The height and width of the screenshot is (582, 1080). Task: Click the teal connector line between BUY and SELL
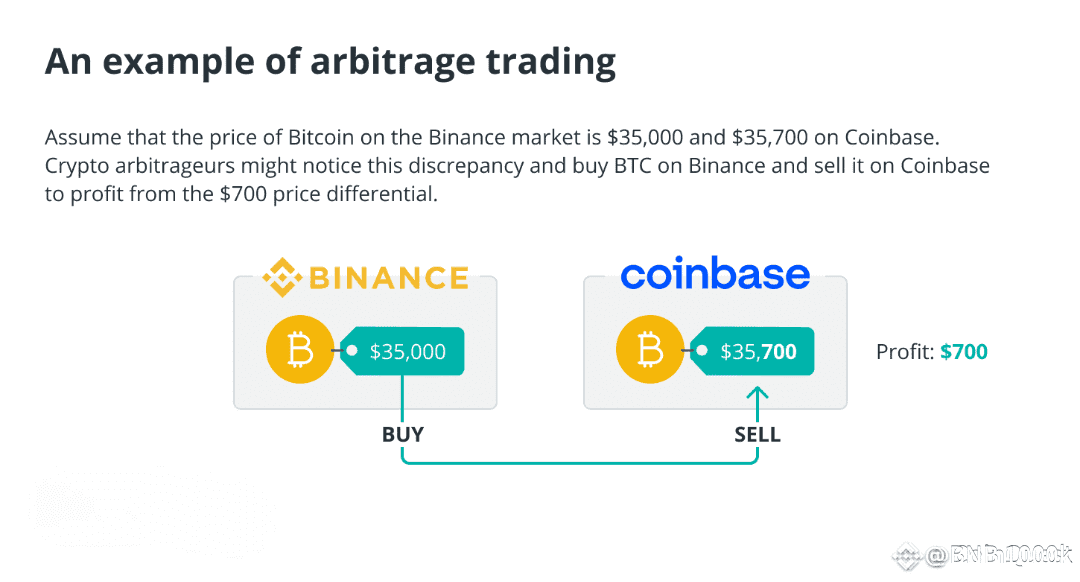(580, 463)
